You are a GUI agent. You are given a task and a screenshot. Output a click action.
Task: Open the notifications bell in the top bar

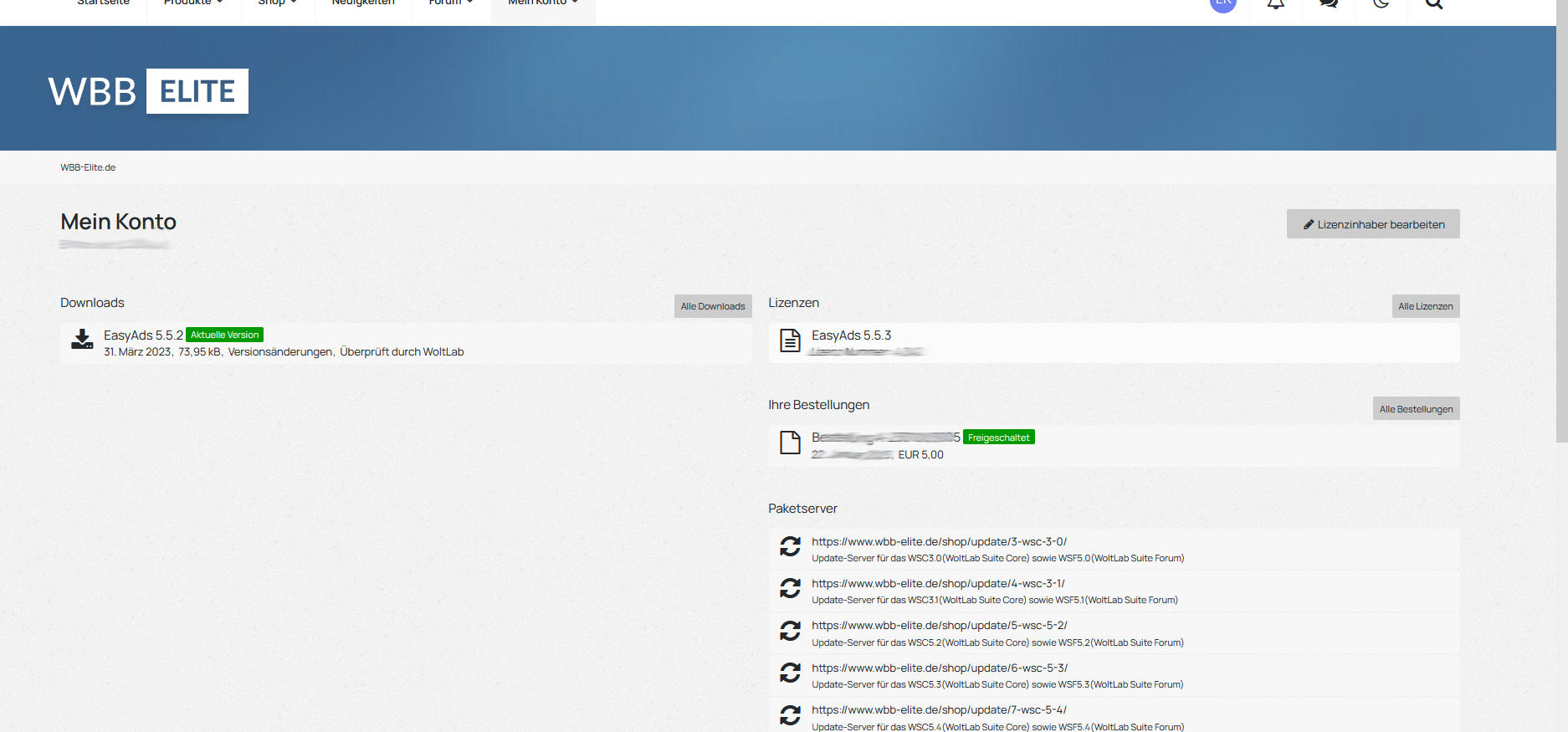[x=1275, y=4]
